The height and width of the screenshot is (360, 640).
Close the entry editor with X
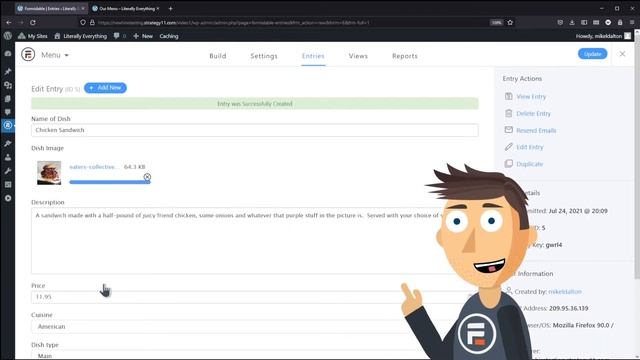pyautogui.click(x=622, y=54)
